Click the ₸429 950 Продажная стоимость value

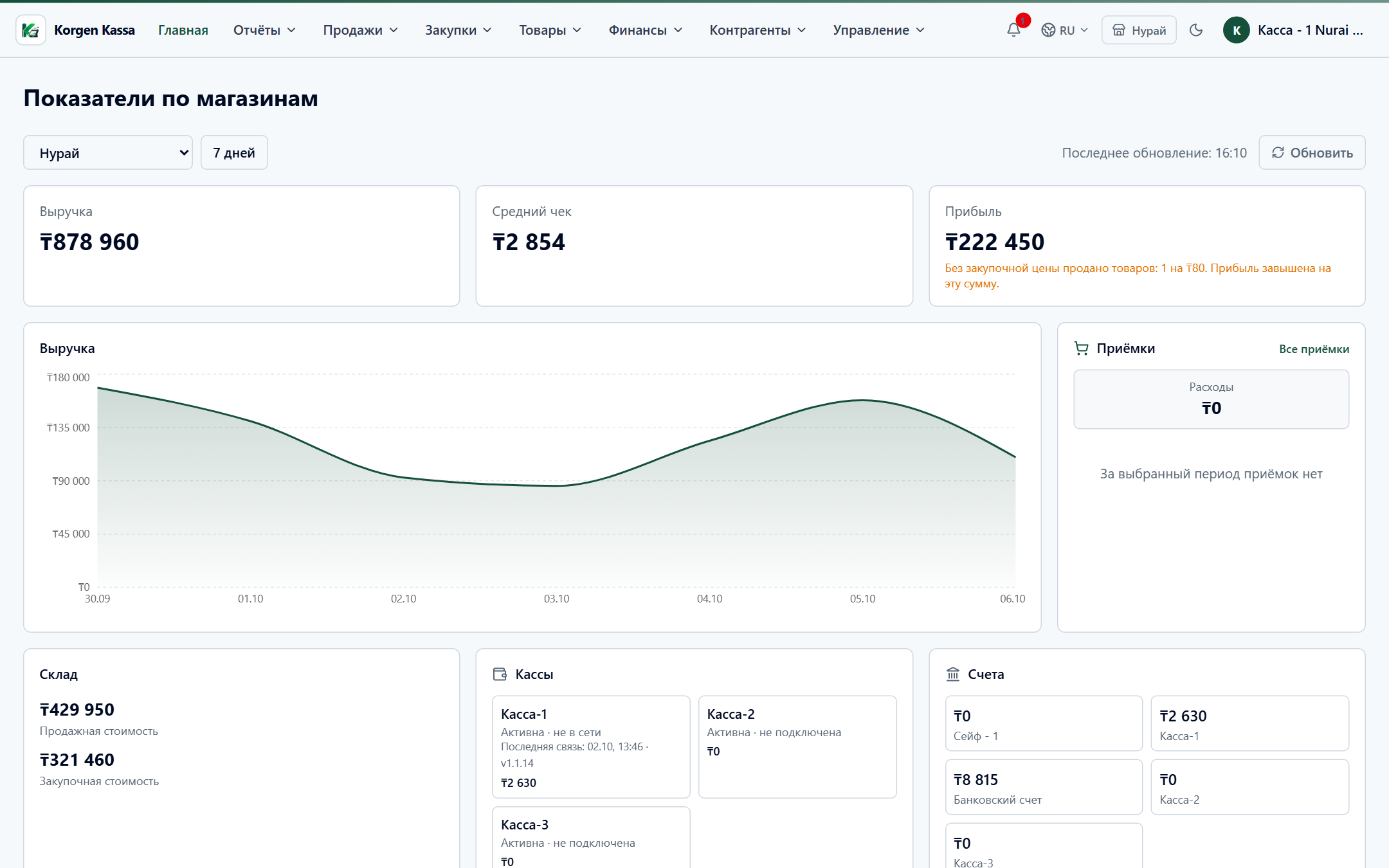(x=77, y=710)
